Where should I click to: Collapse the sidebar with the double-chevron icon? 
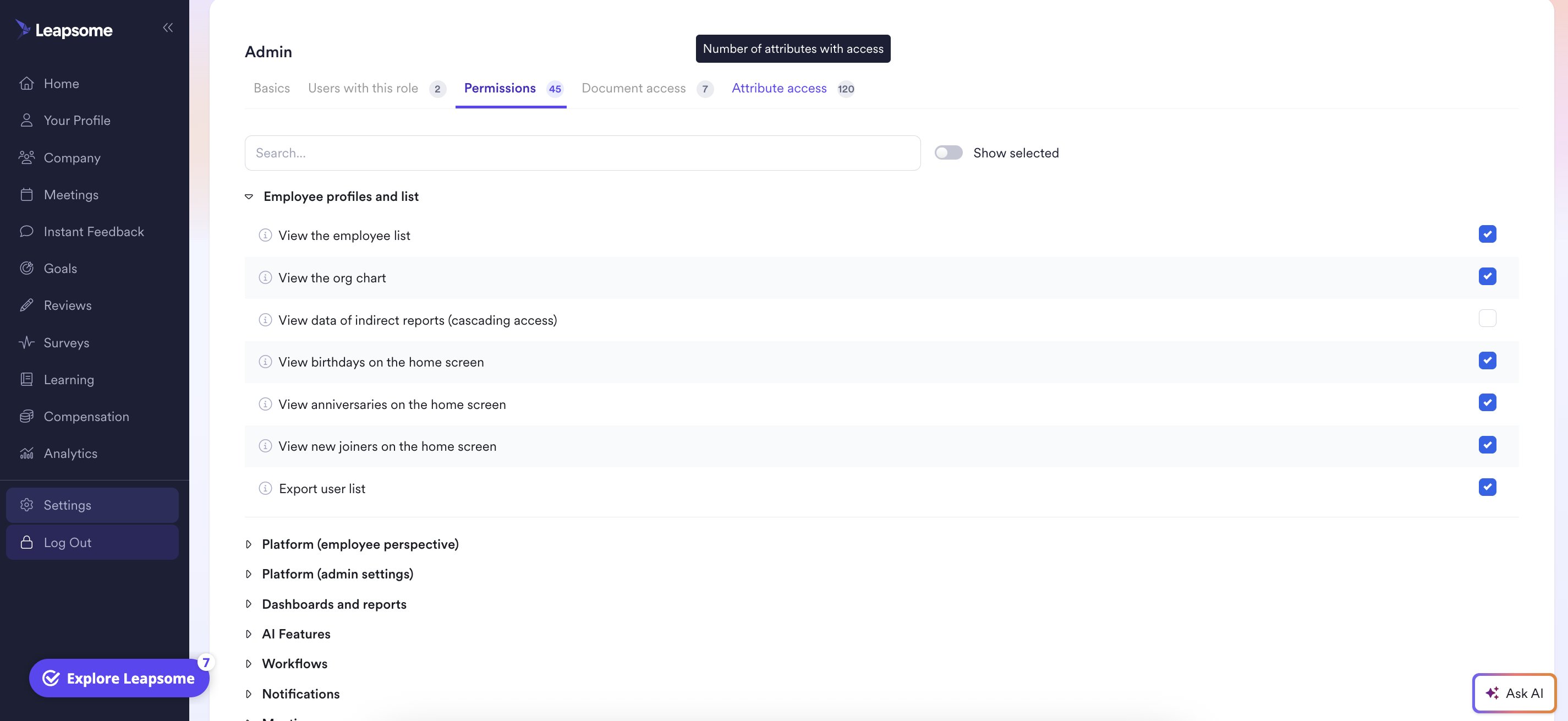(x=168, y=28)
